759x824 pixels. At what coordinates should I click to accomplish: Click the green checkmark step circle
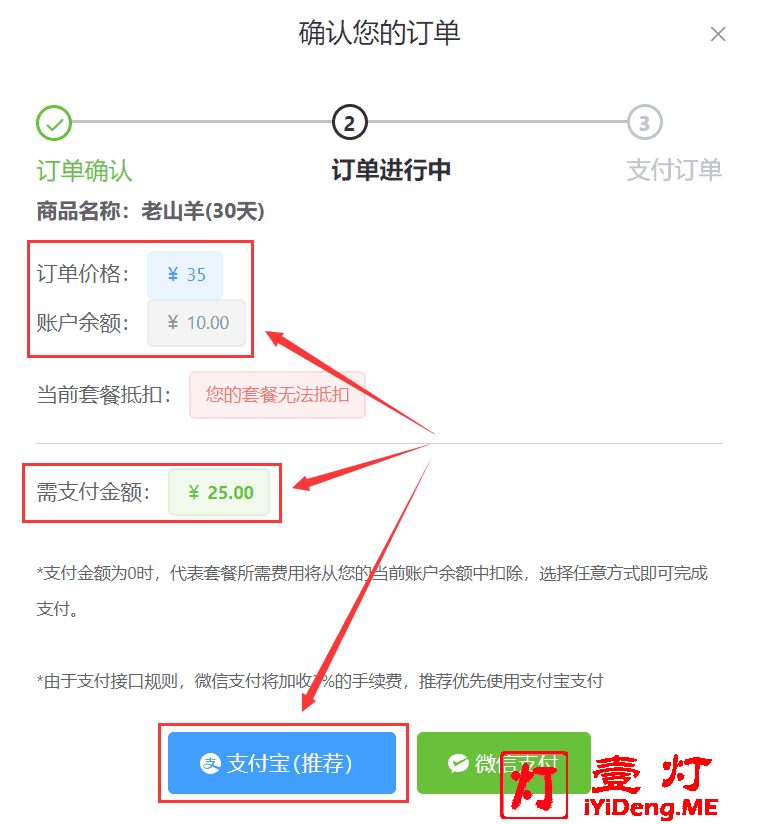(x=54, y=123)
